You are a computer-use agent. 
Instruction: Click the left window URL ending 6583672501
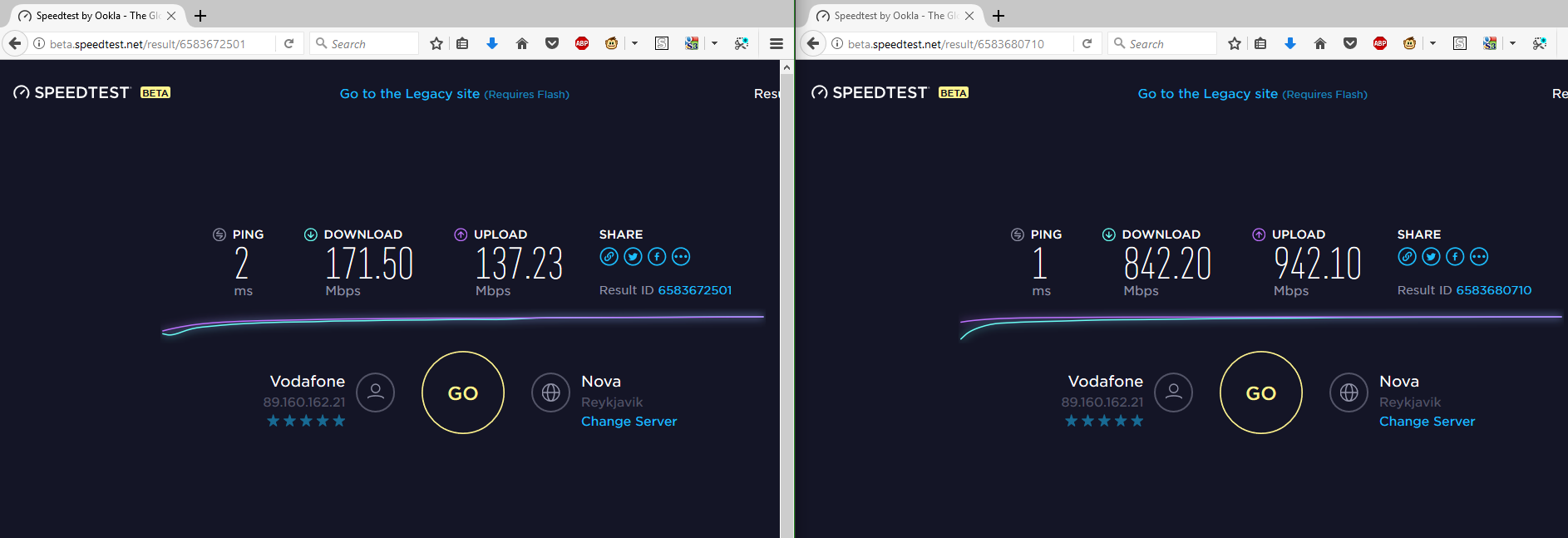click(x=147, y=44)
